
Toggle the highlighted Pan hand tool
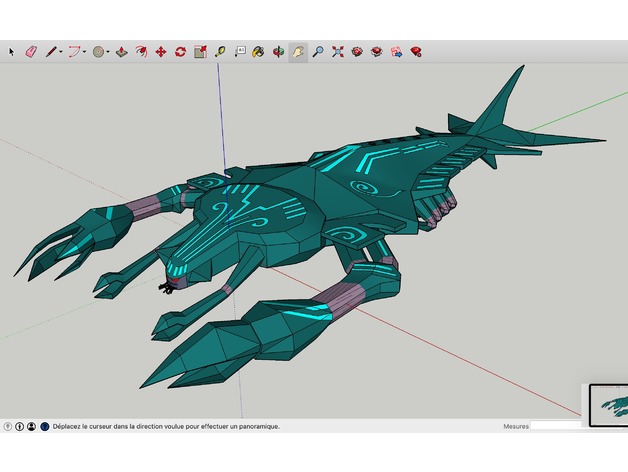[298, 51]
